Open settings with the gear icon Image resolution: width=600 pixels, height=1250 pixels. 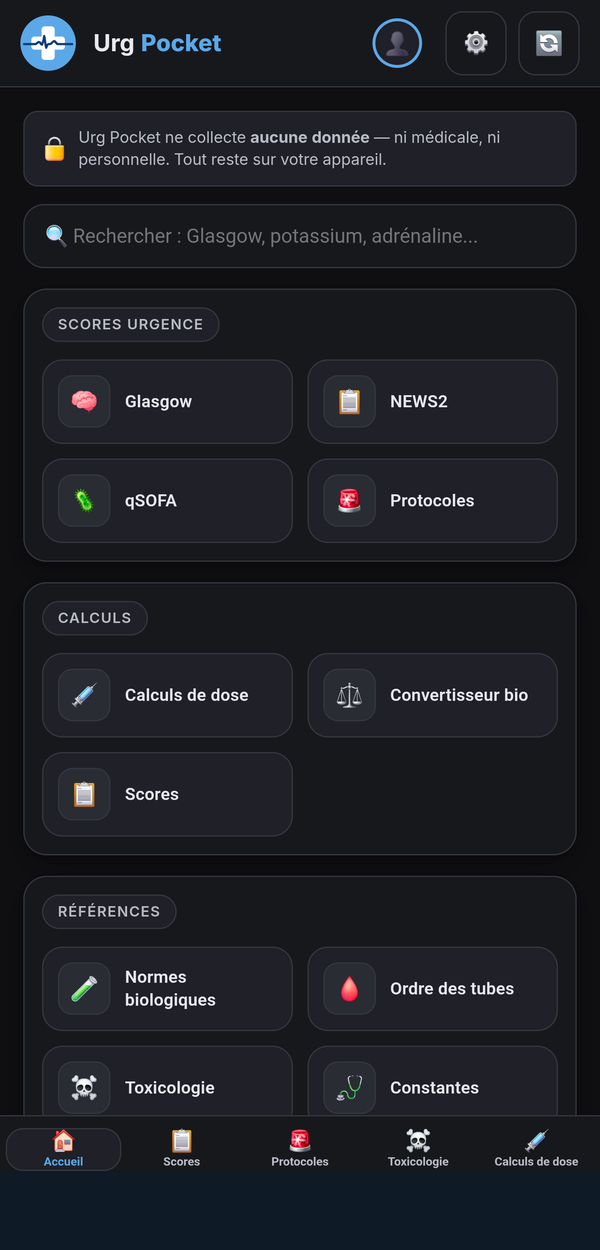476,43
